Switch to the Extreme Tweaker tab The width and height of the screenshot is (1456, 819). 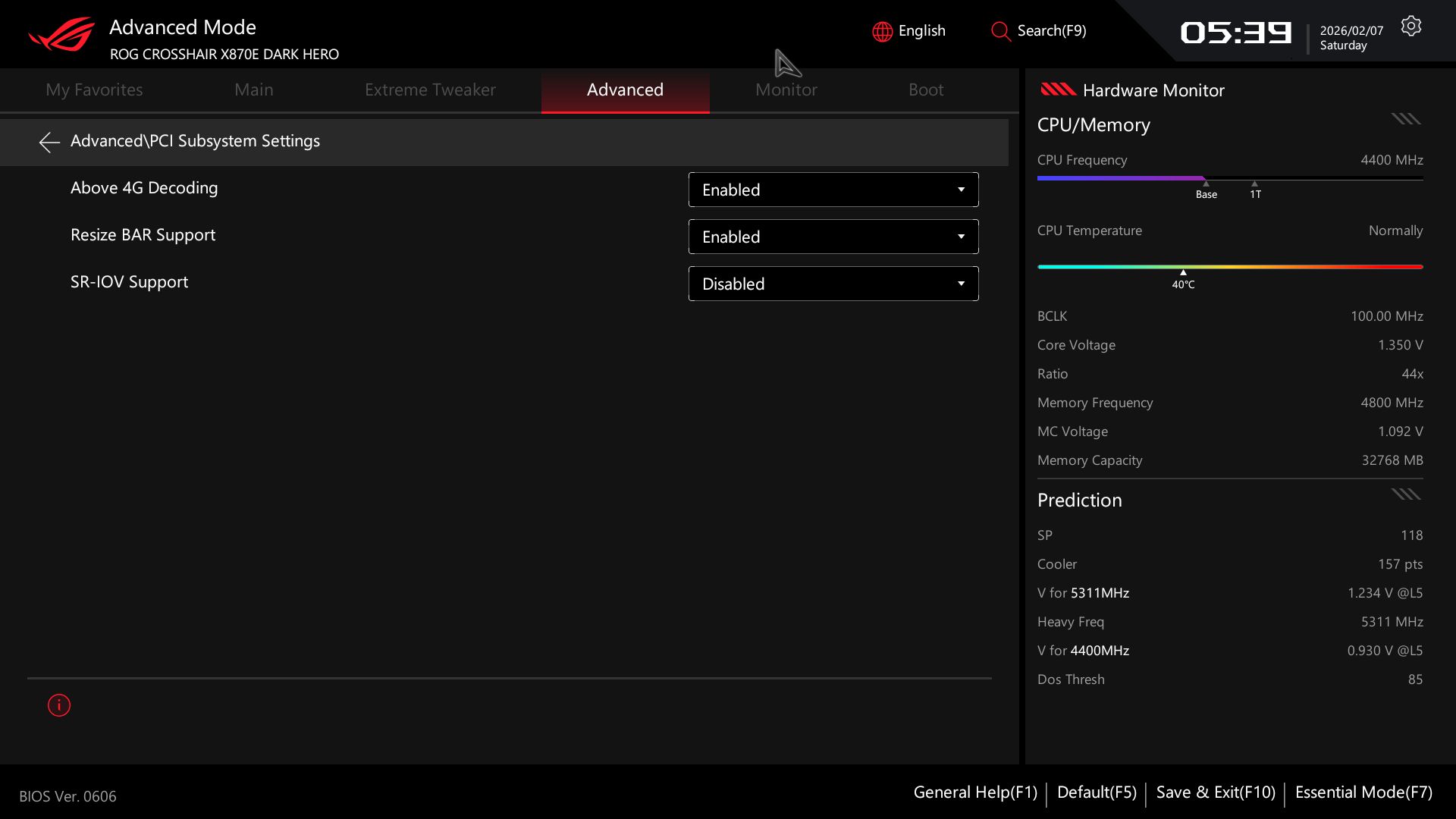coord(430,90)
